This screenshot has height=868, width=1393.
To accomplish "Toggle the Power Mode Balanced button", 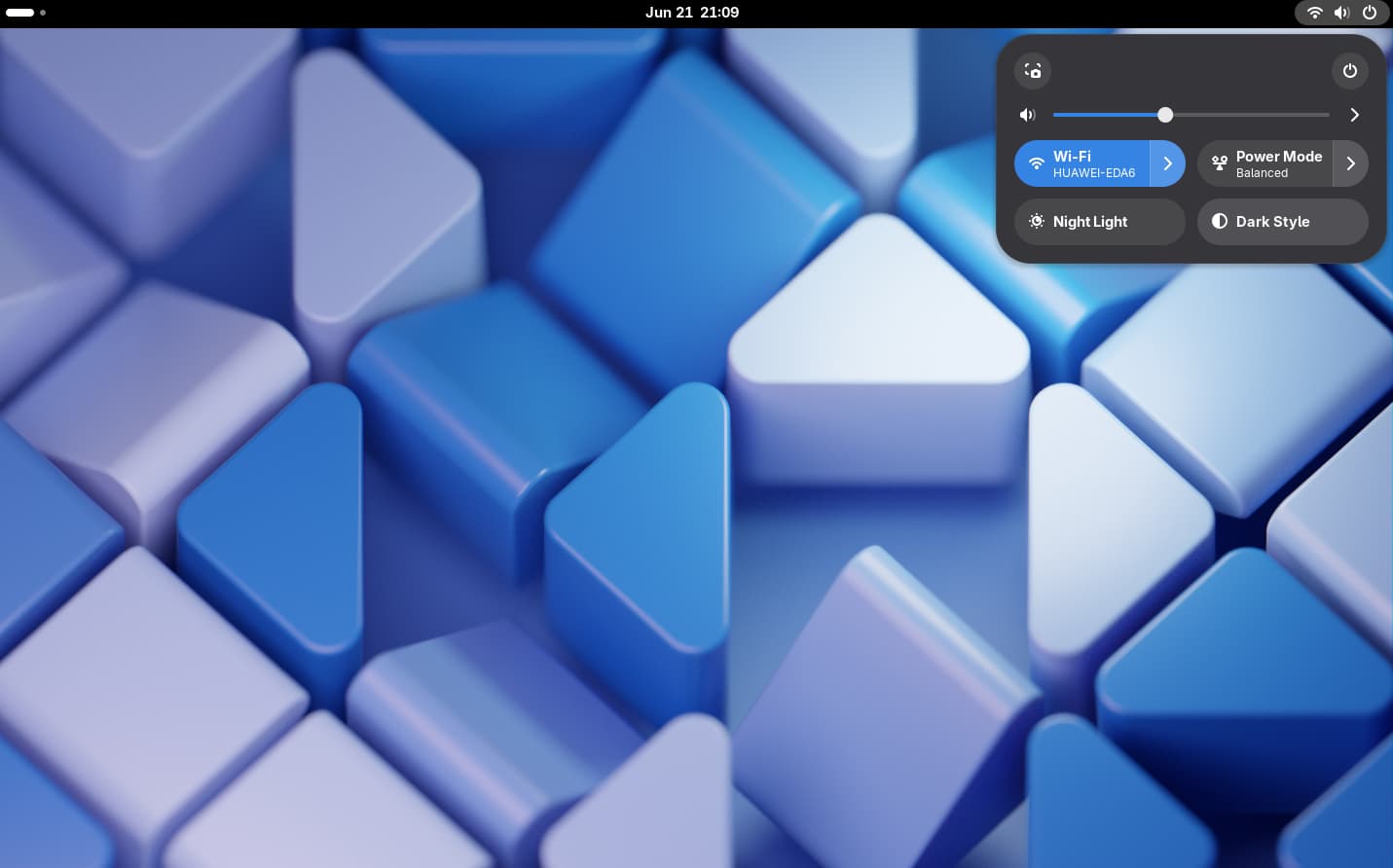I will click(1265, 163).
